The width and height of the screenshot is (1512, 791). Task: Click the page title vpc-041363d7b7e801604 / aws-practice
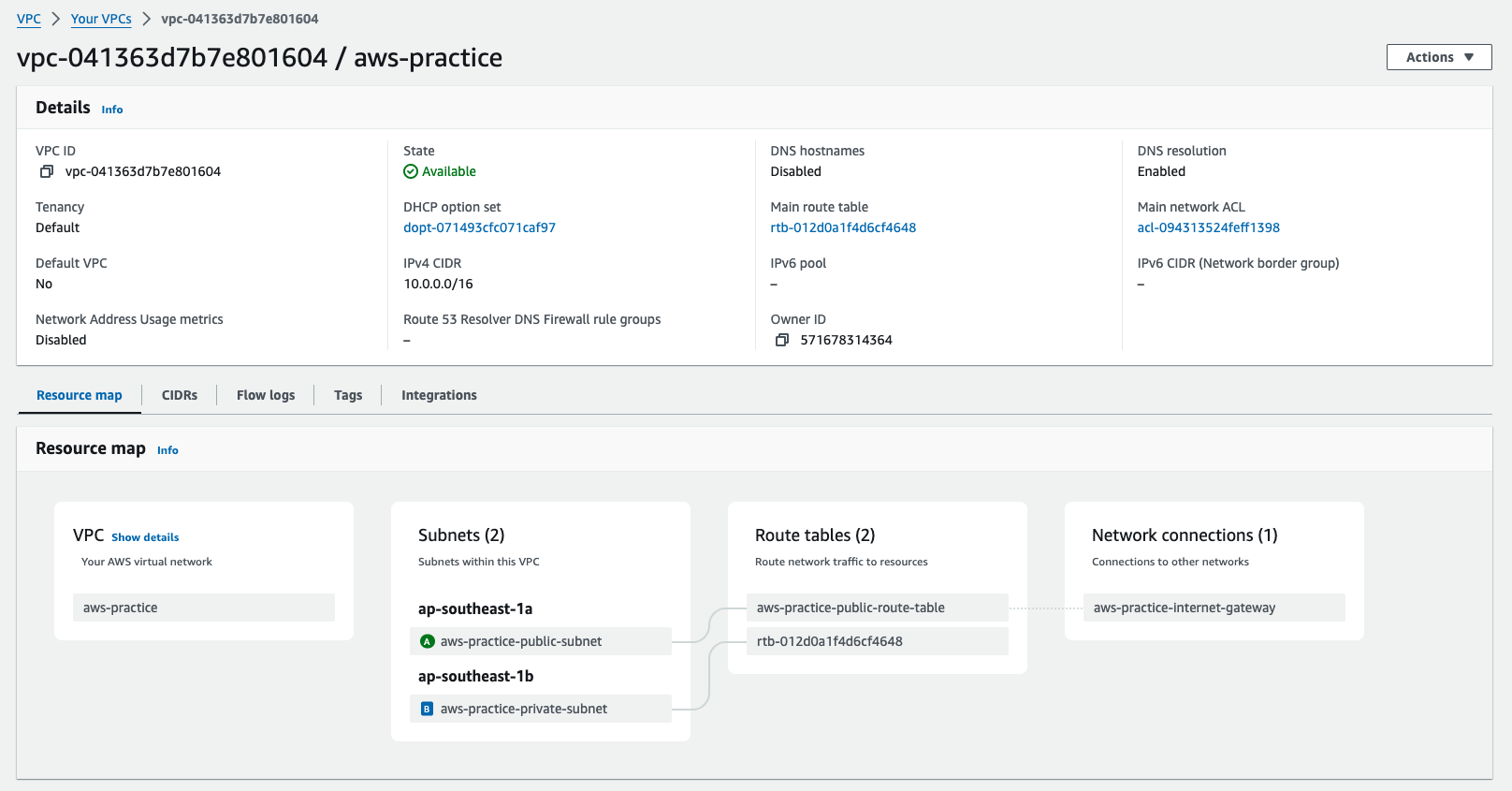tap(260, 58)
